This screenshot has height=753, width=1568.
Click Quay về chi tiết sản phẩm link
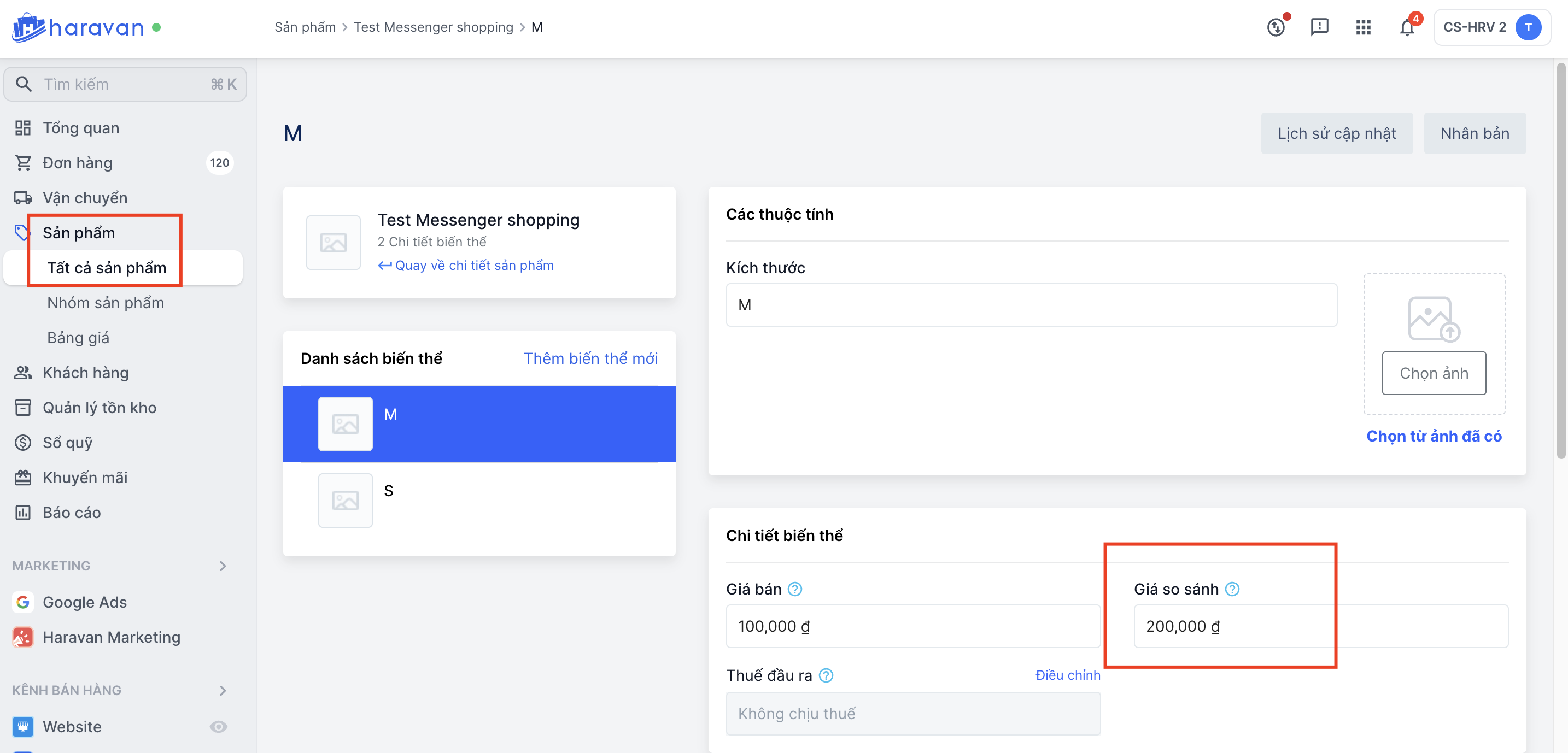click(x=466, y=265)
